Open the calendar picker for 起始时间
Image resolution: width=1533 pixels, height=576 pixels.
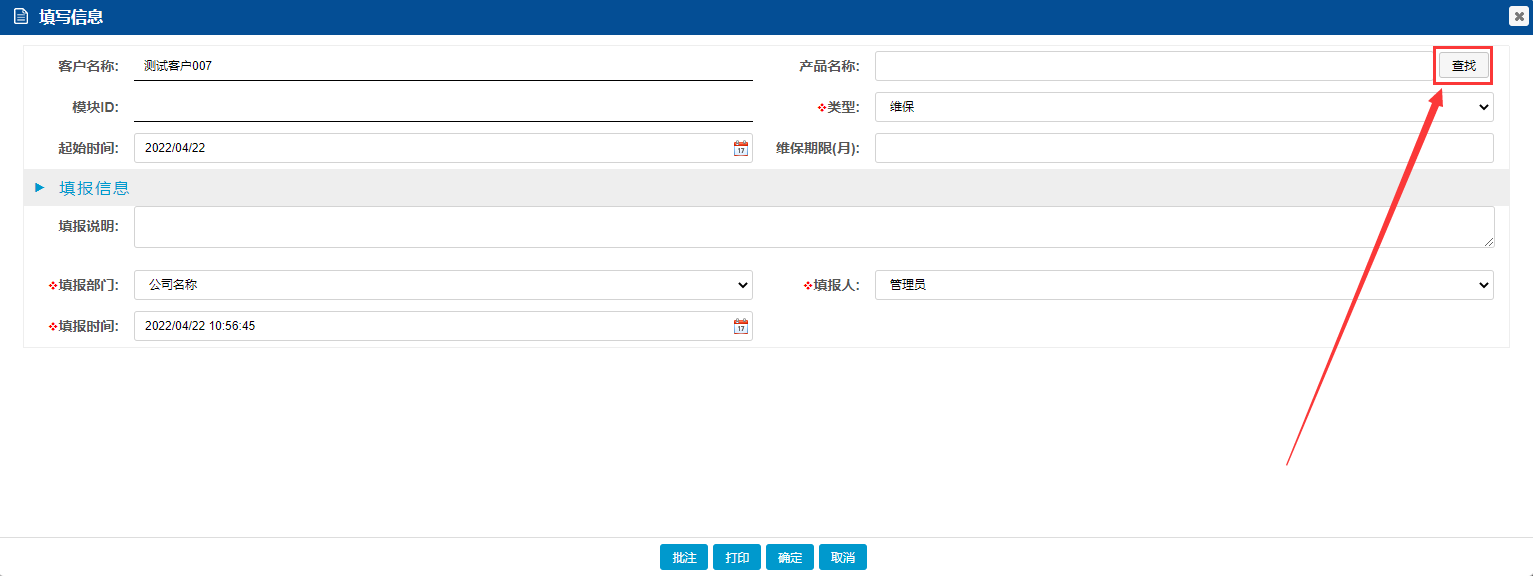[740, 148]
